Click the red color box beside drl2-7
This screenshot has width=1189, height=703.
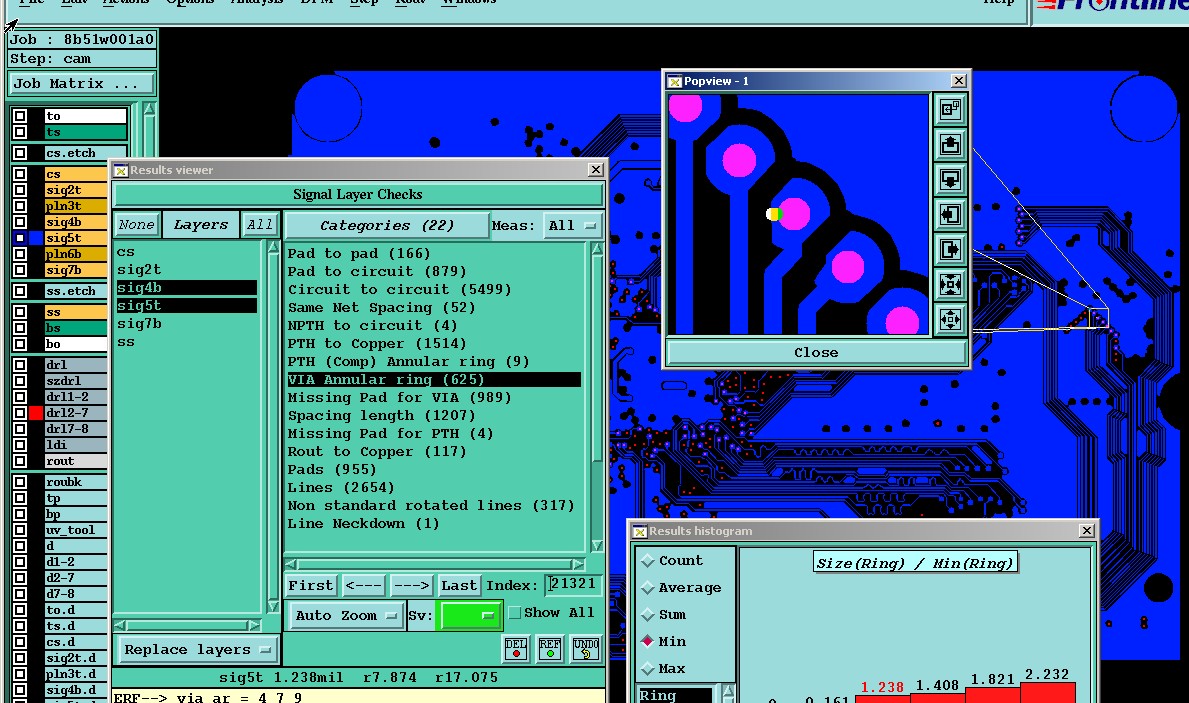click(x=36, y=413)
